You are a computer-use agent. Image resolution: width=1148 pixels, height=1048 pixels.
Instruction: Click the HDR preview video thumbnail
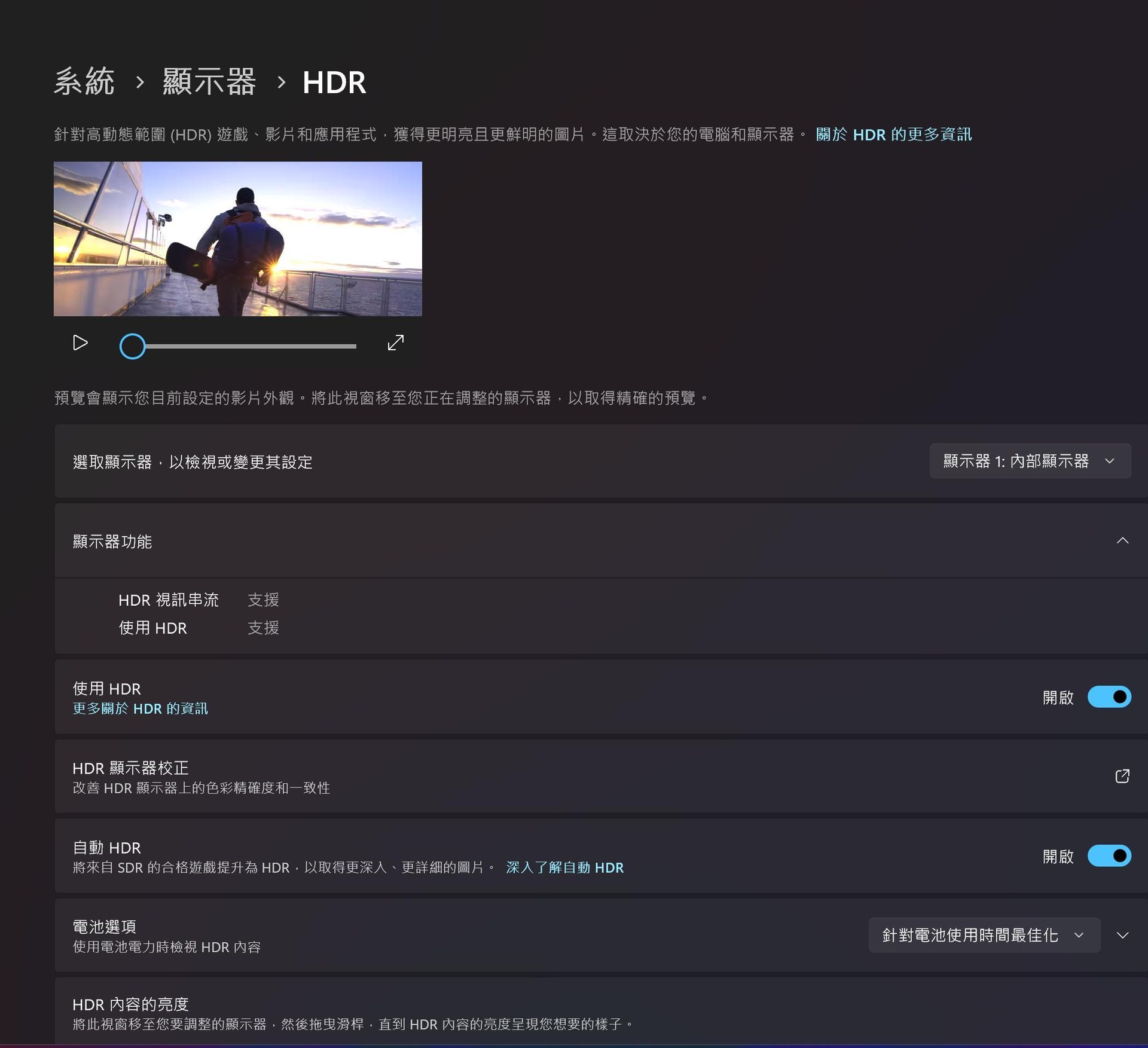point(237,239)
